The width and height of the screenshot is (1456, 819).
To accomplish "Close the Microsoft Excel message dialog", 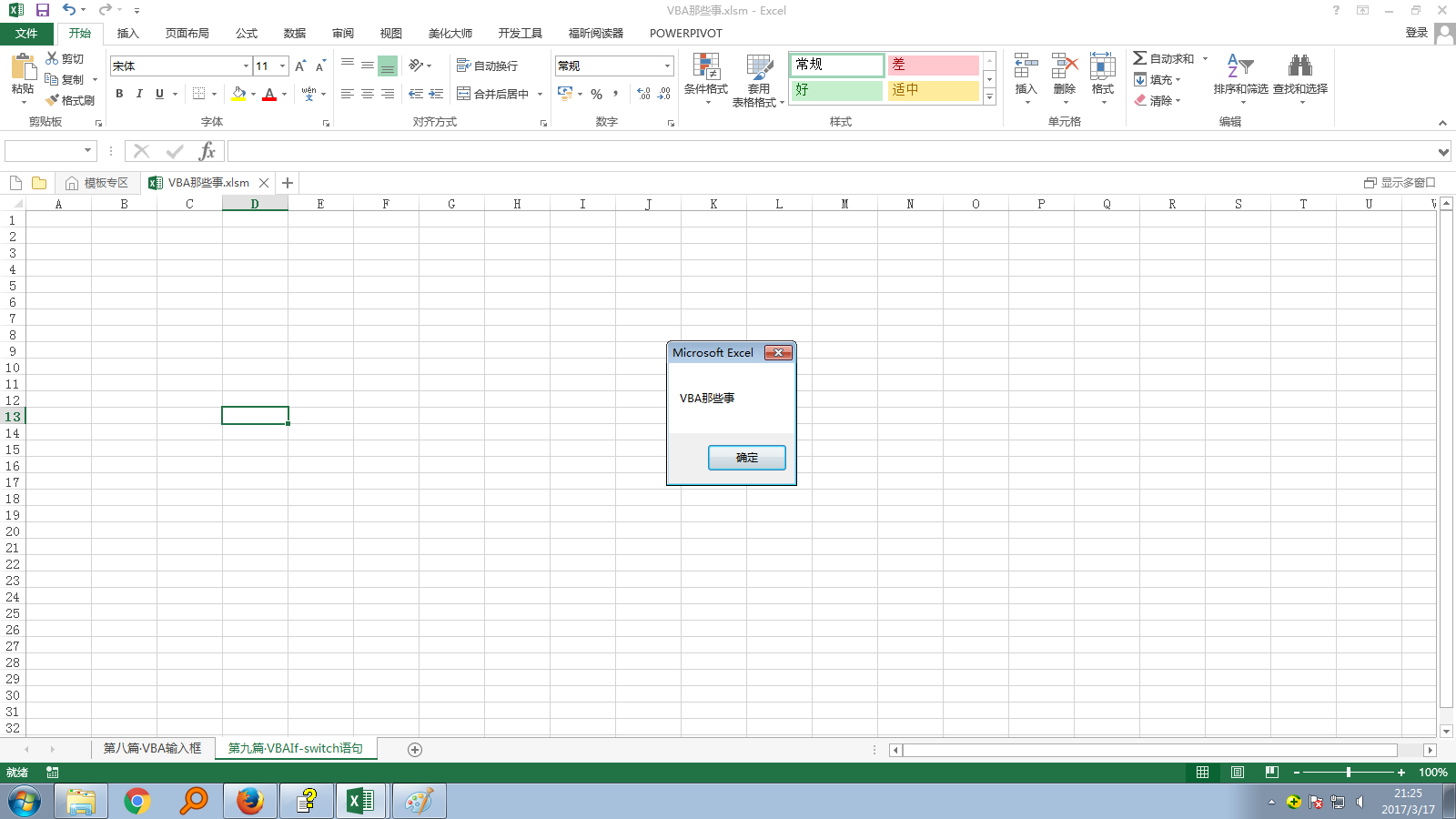I will pos(778,353).
